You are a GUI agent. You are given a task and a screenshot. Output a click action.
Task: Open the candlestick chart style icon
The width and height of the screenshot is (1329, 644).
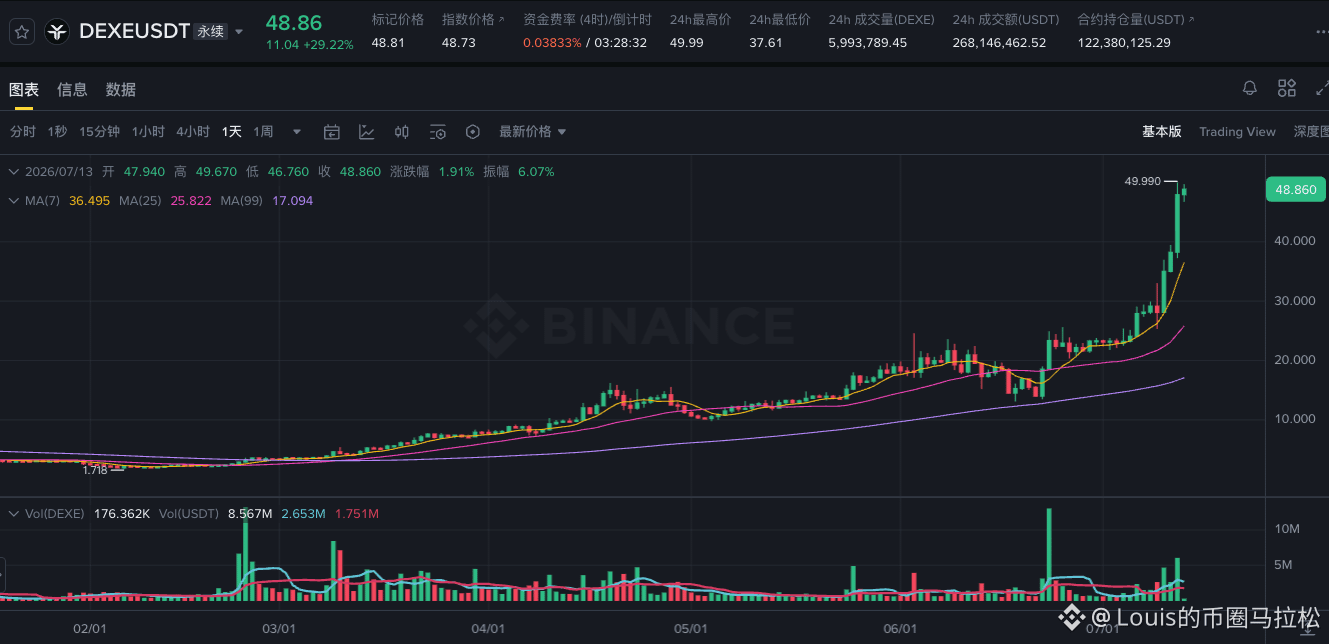(402, 132)
